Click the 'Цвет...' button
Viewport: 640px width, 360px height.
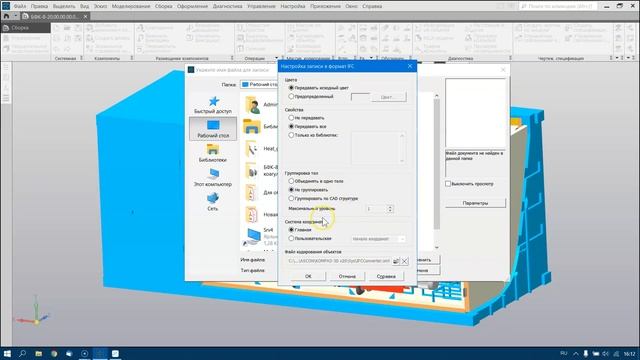coord(388,97)
